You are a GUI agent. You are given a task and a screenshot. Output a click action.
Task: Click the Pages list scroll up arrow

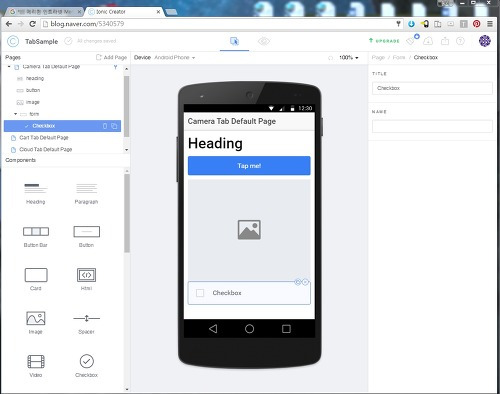(x=126, y=69)
